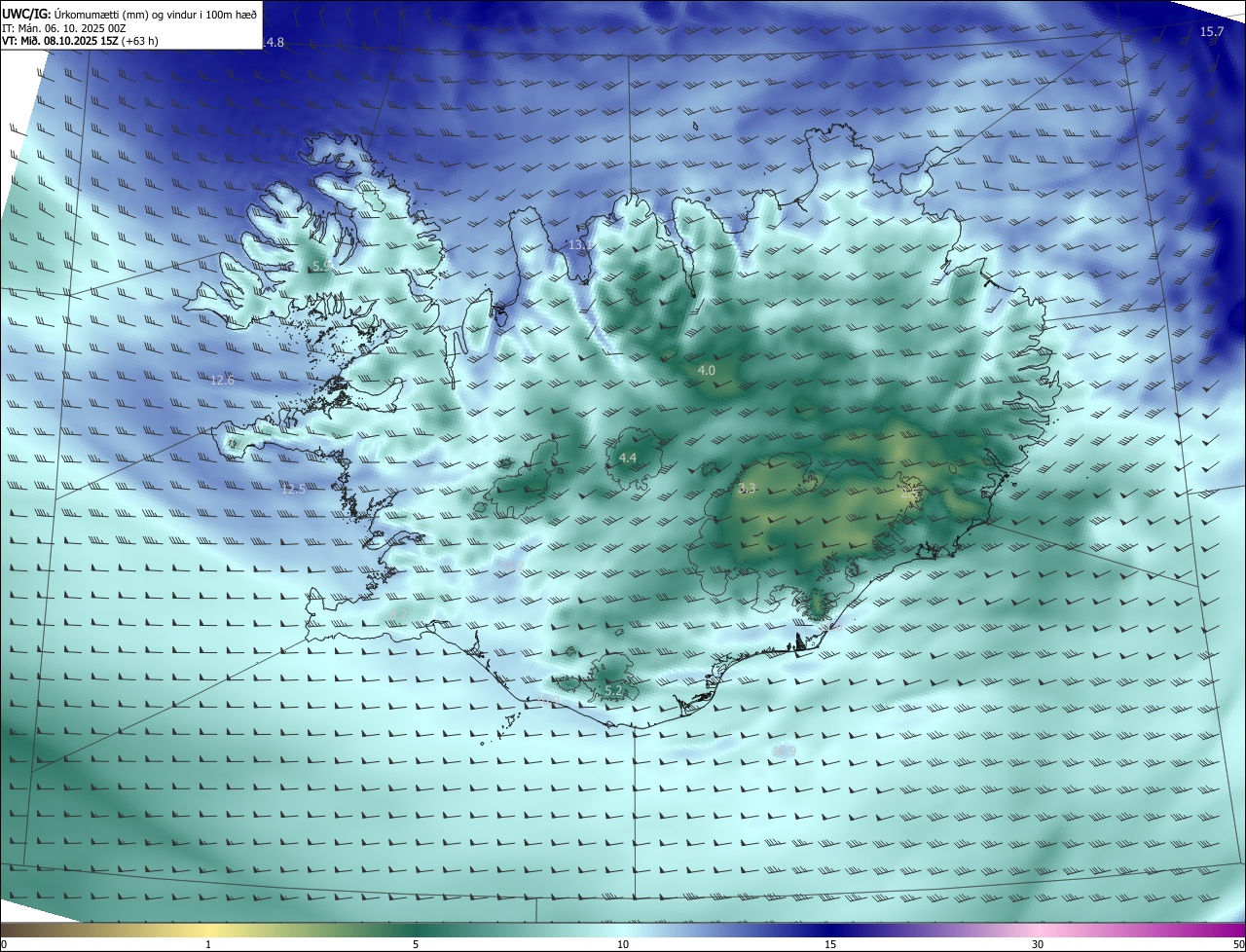Select the 3.3 value on Vatnajökull
1246x952 pixels.
tap(748, 488)
